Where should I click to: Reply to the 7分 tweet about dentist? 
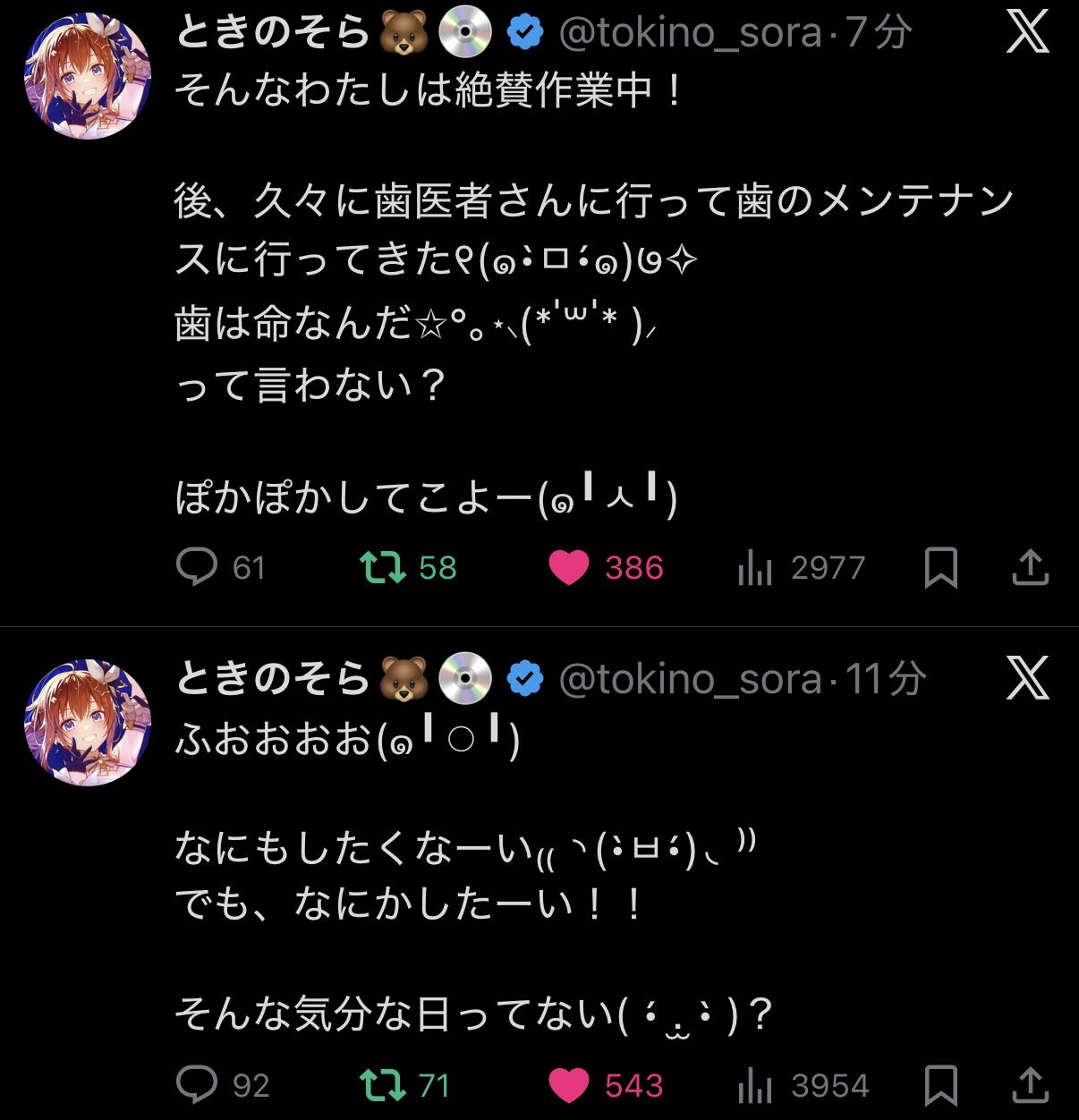[198, 567]
